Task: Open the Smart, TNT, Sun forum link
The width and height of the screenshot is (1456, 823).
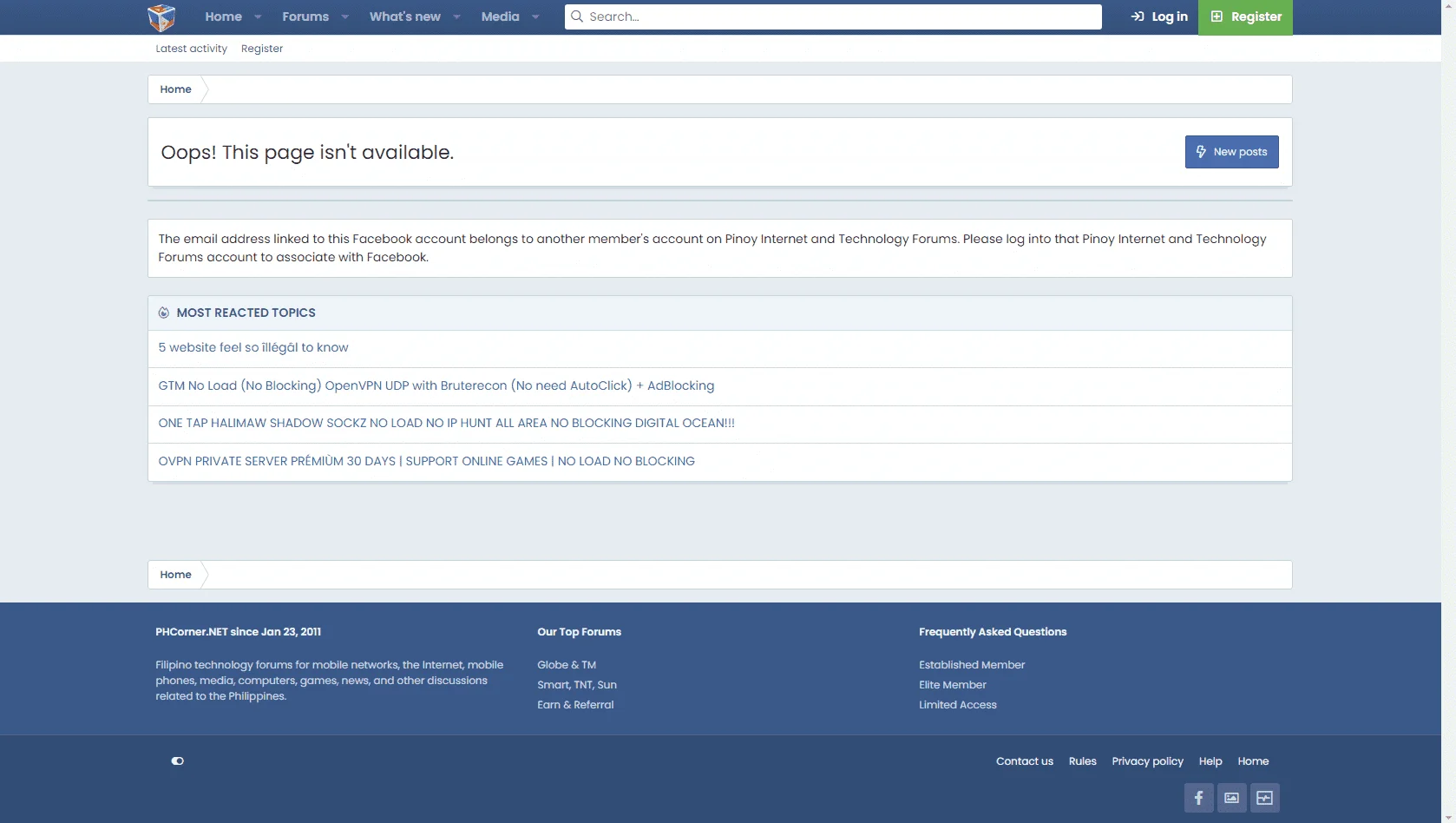Action: [x=577, y=685]
